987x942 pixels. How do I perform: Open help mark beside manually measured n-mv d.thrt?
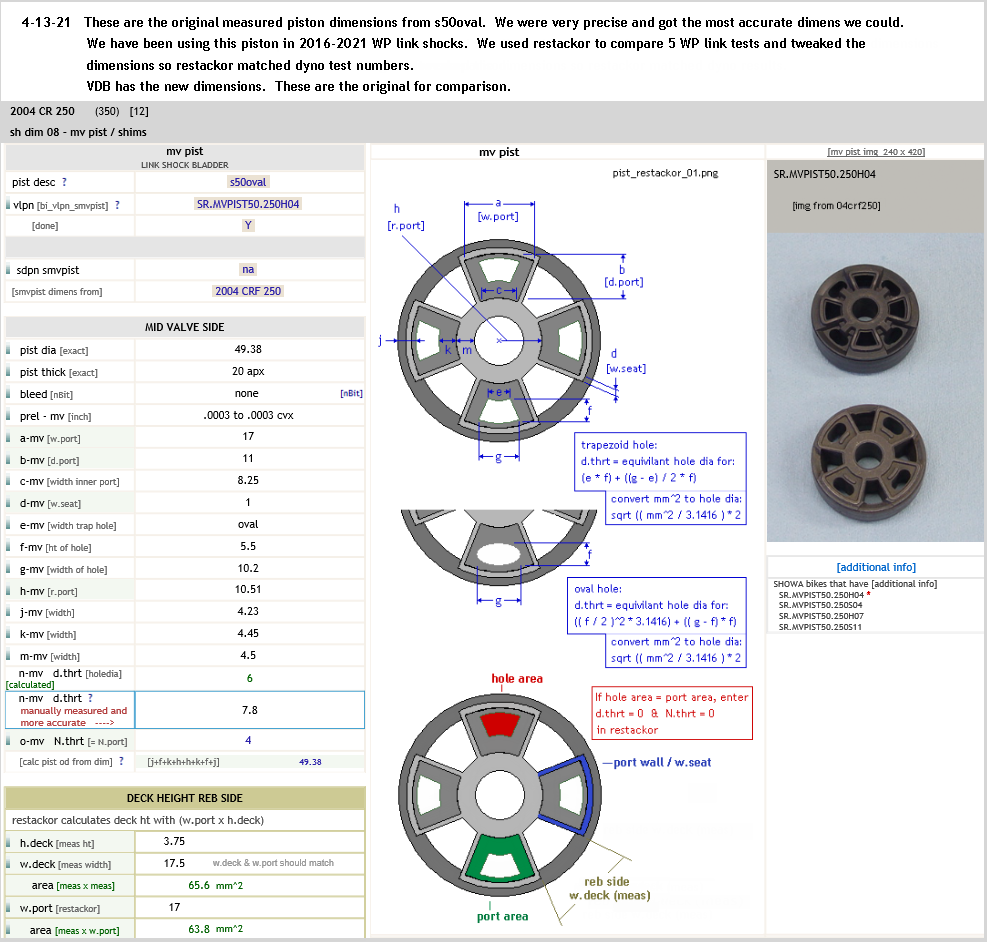tap(90, 698)
